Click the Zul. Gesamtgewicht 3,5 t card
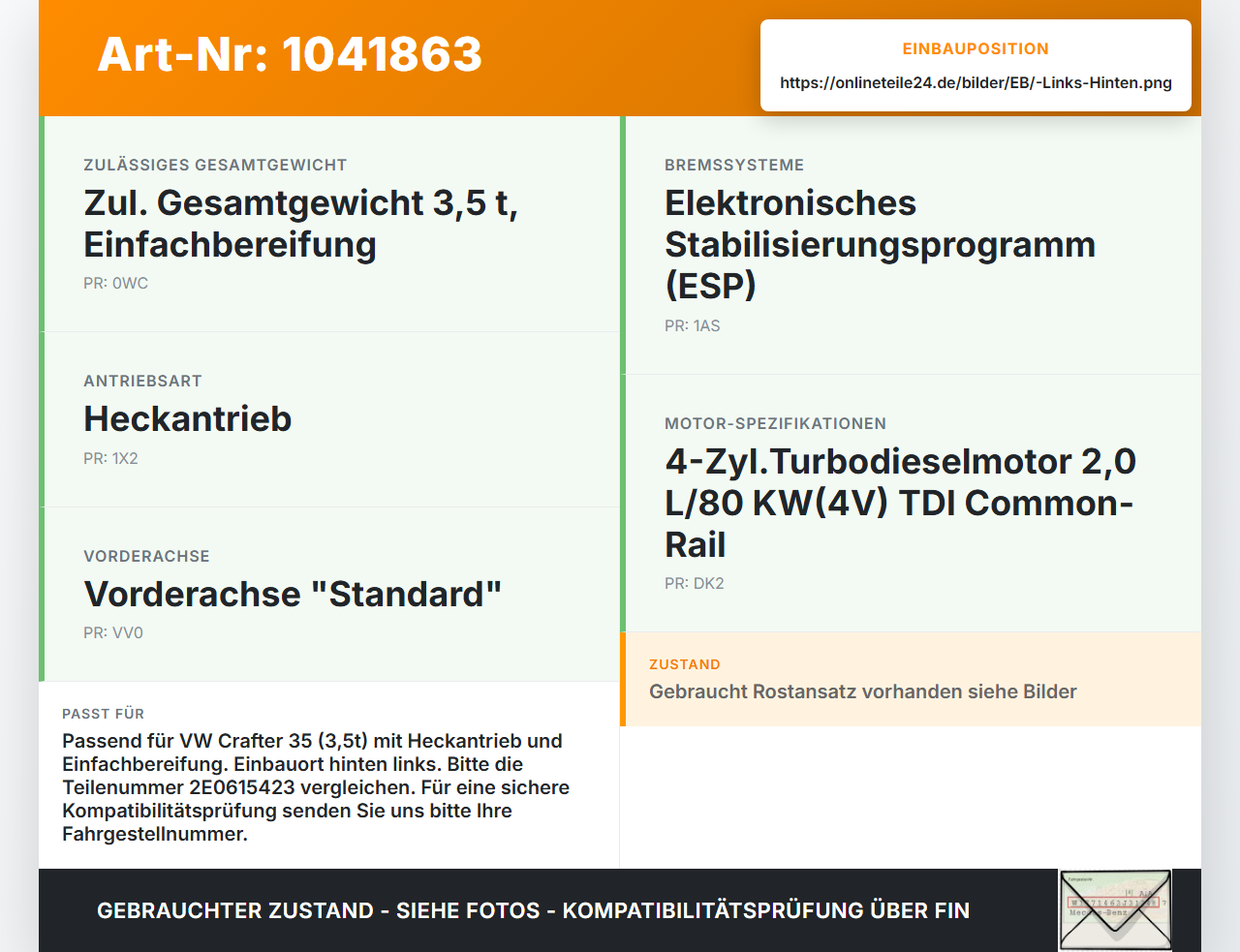This screenshot has height=952, width=1240. 329,224
